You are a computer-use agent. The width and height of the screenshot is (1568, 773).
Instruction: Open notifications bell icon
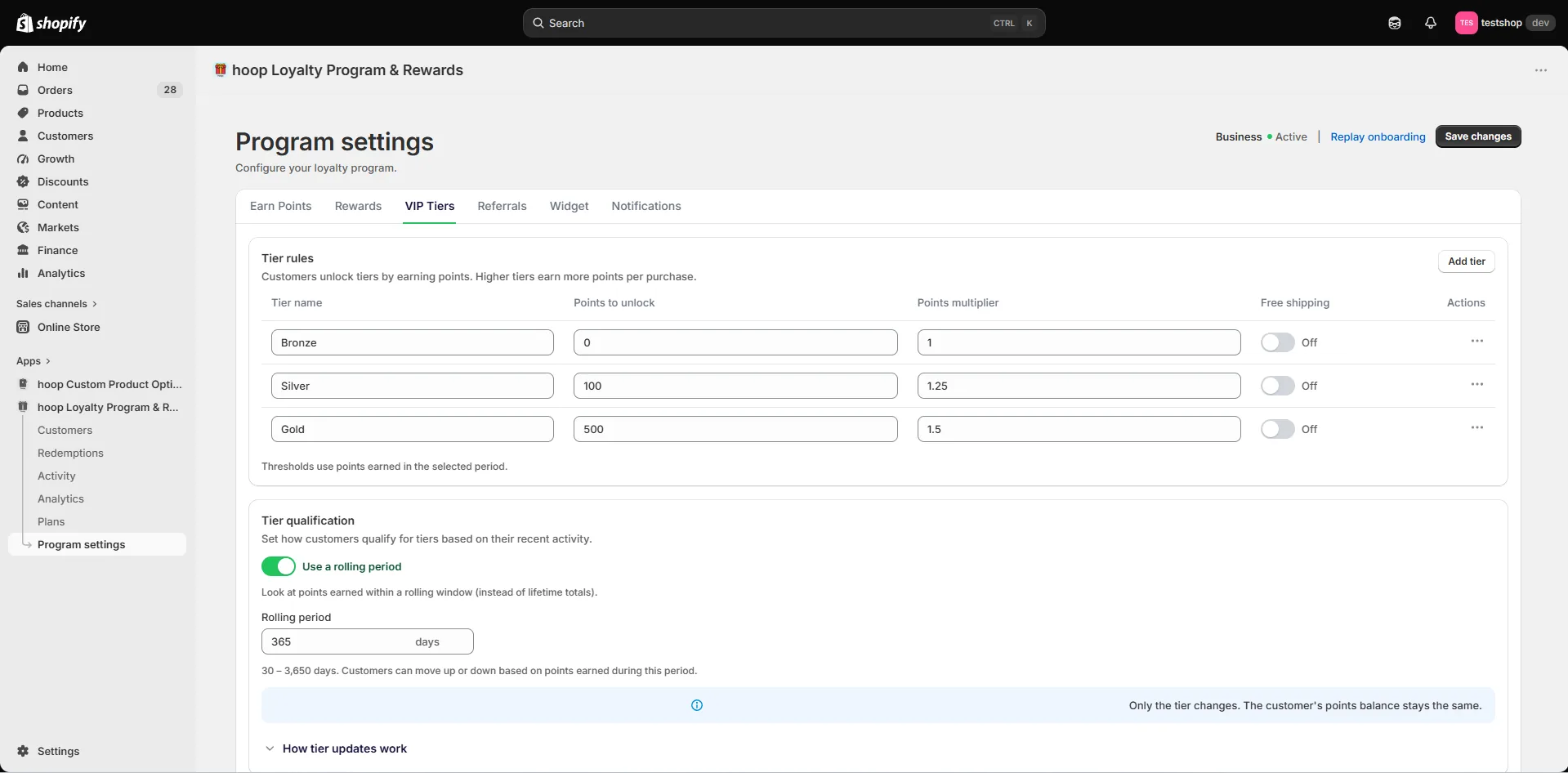coord(1430,23)
